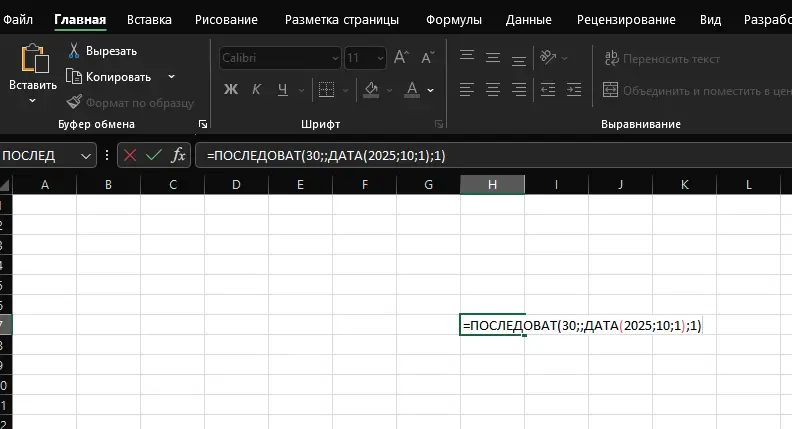The image size is (792, 429).
Task: Click the Wrap Text (Переносить текст) icon
Action: [x=610, y=59]
